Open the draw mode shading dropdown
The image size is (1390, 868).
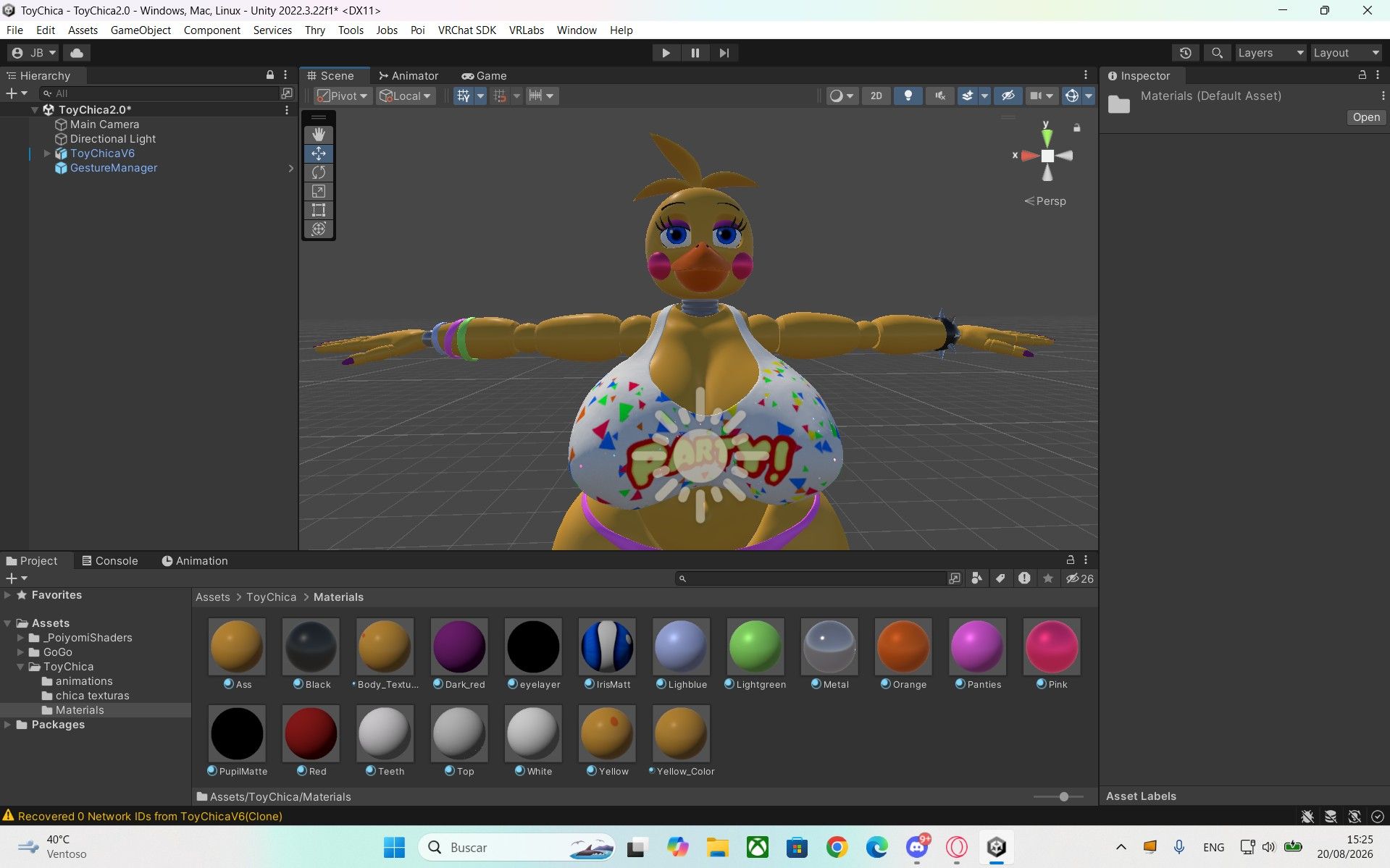[x=842, y=96]
